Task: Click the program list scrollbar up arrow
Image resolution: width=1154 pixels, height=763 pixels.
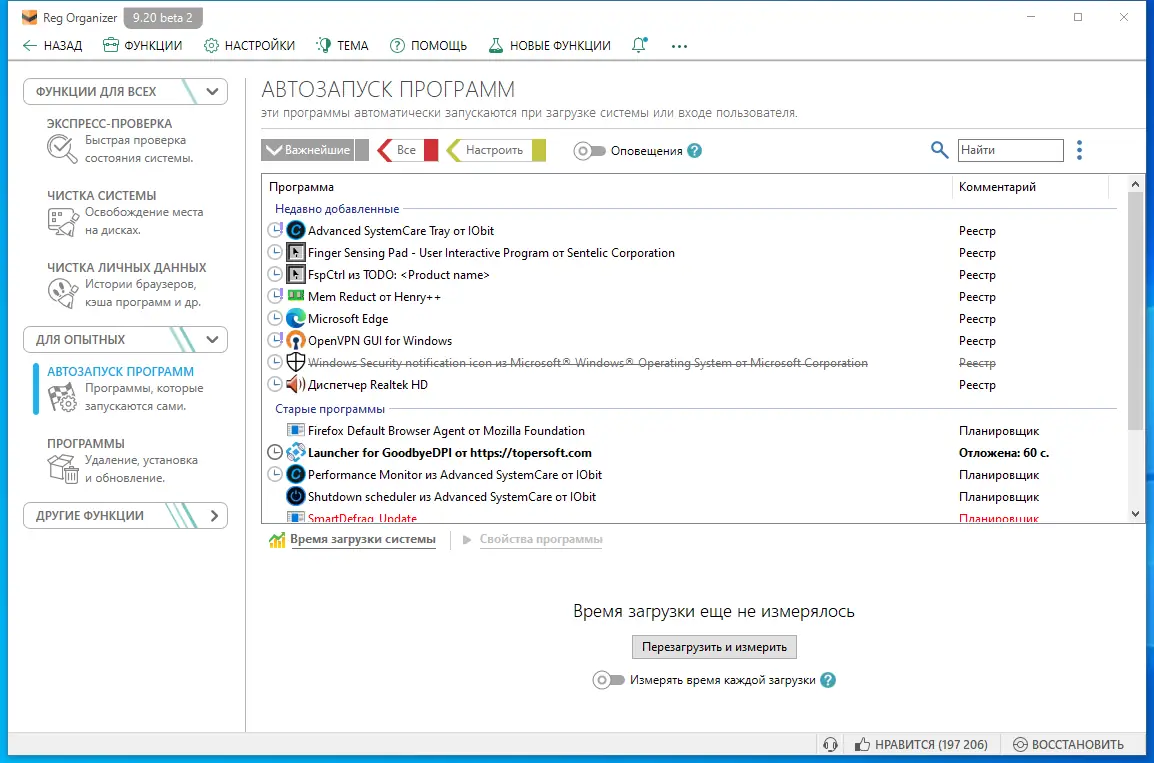Action: coord(1135,184)
